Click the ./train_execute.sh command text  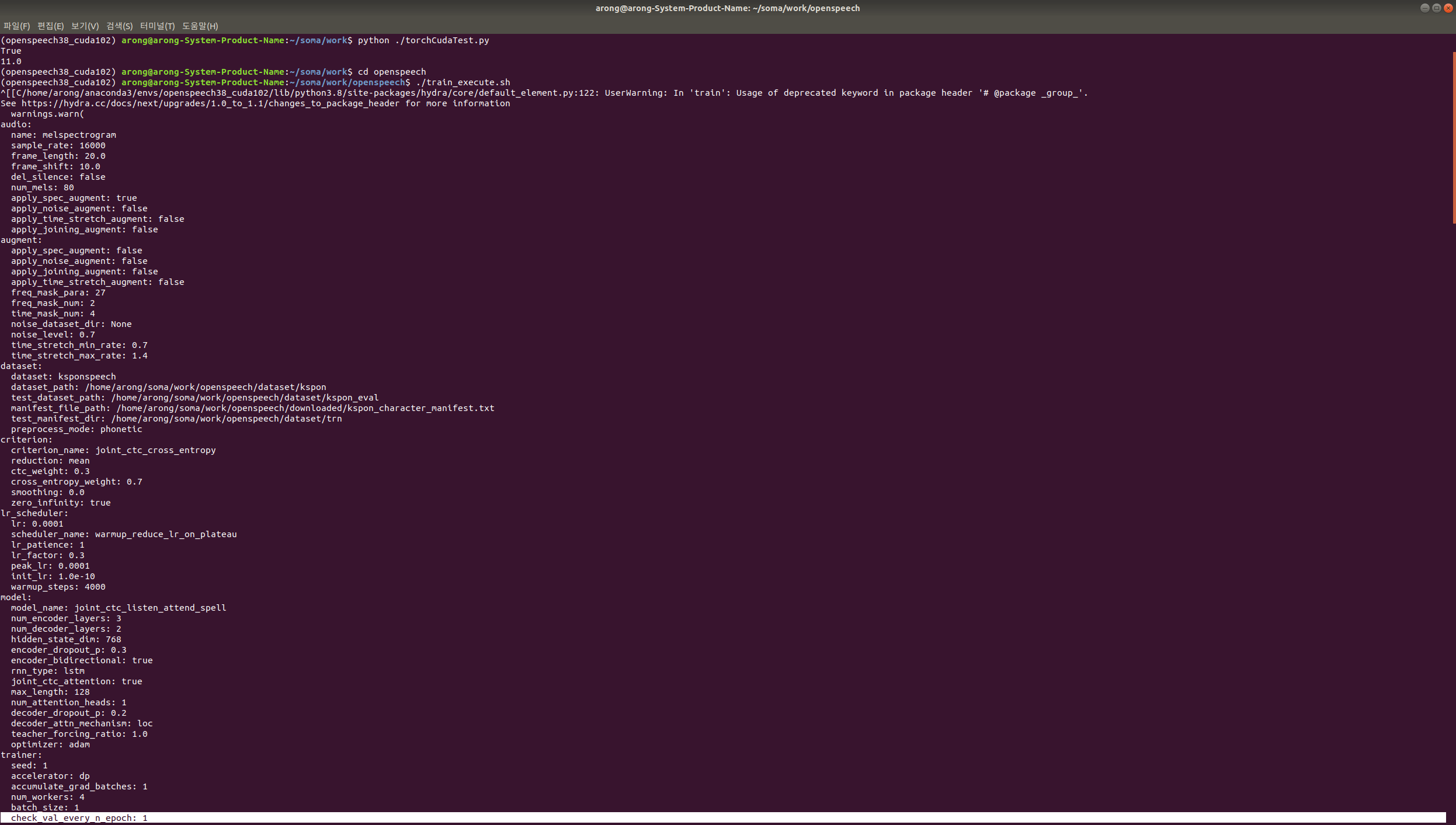point(463,83)
